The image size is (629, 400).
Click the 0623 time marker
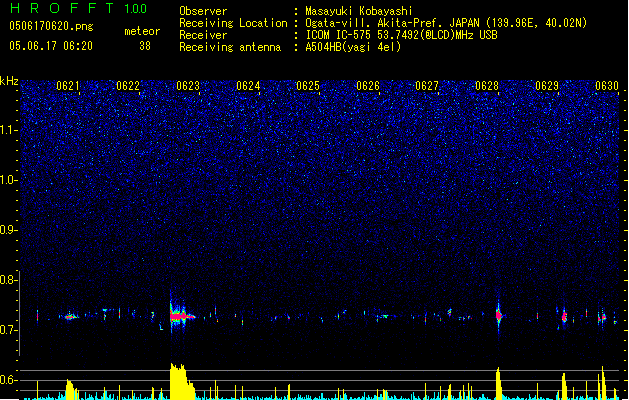click(188, 86)
